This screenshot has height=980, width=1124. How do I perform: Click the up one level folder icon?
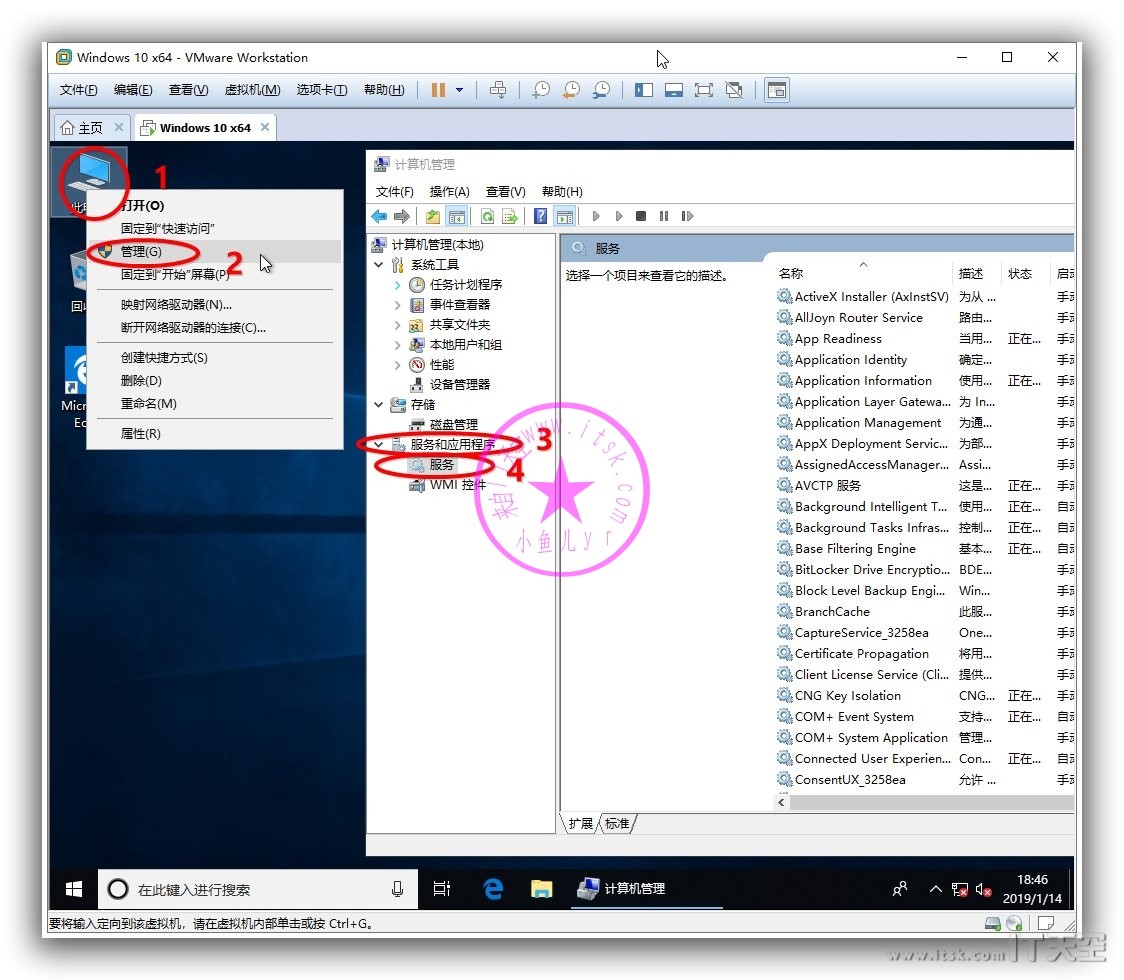433,217
